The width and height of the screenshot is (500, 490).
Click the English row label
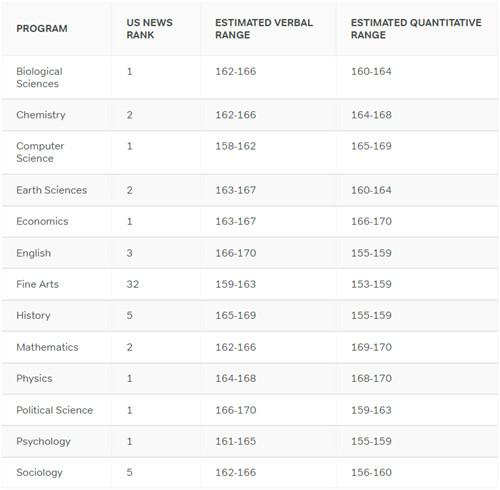click(x=33, y=253)
